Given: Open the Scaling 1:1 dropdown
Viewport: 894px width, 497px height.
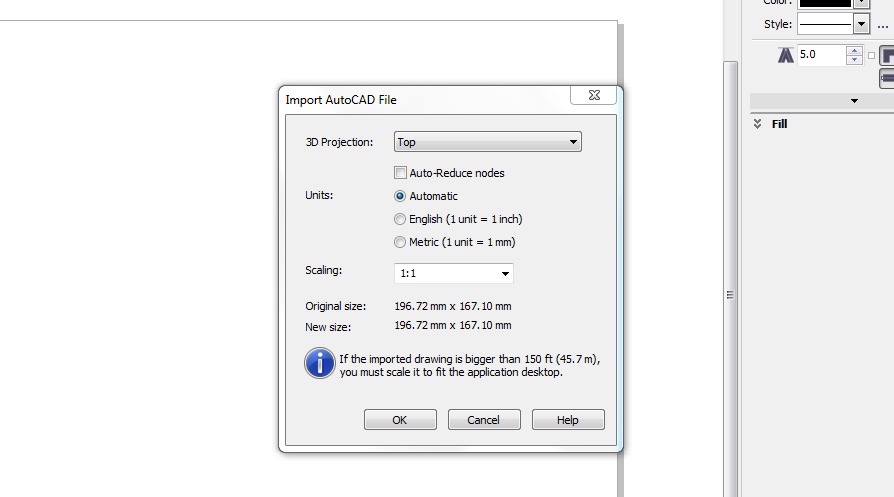Looking at the screenshot, I should (x=454, y=274).
